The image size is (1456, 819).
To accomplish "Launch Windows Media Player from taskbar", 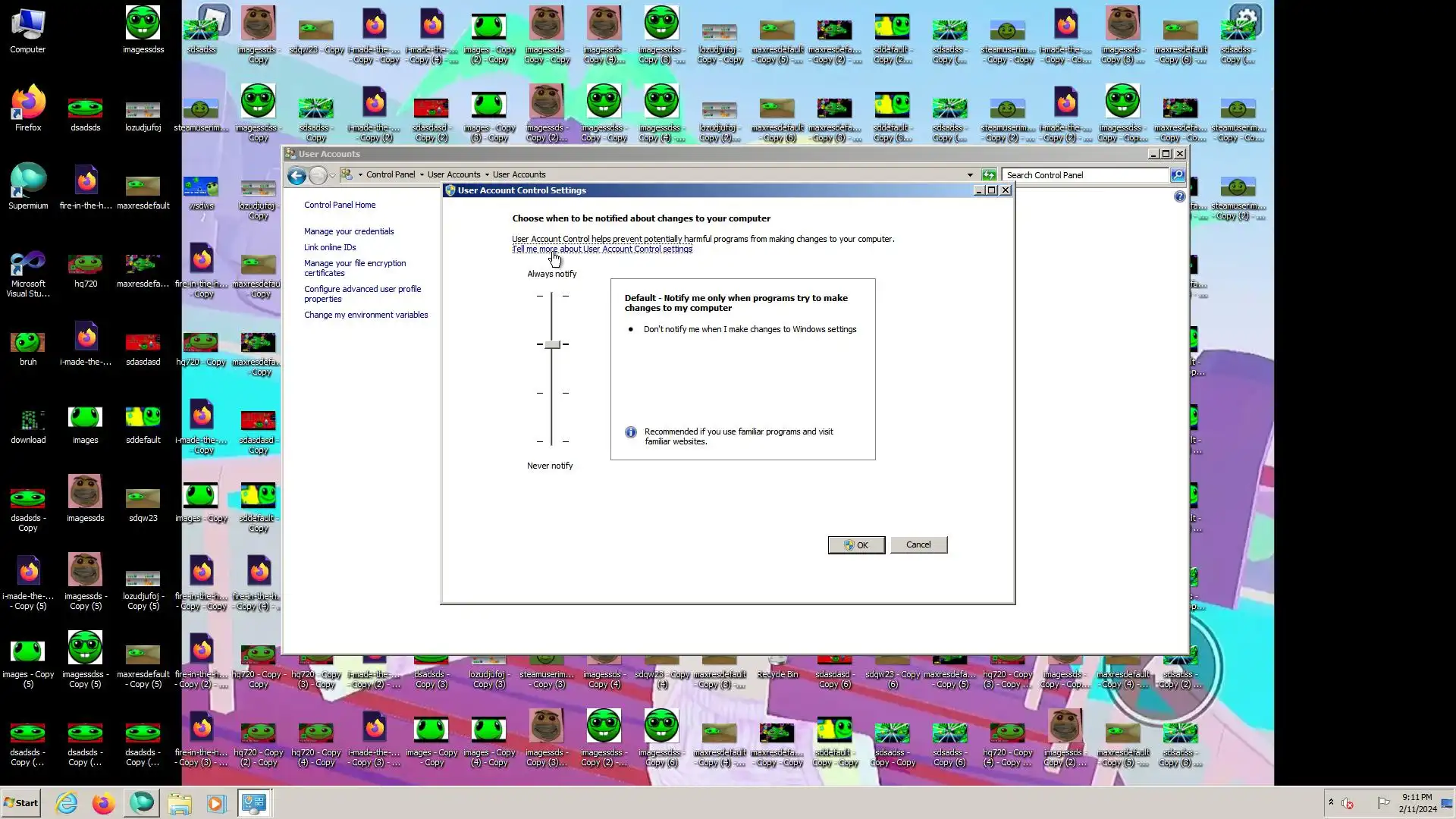I will point(216,803).
